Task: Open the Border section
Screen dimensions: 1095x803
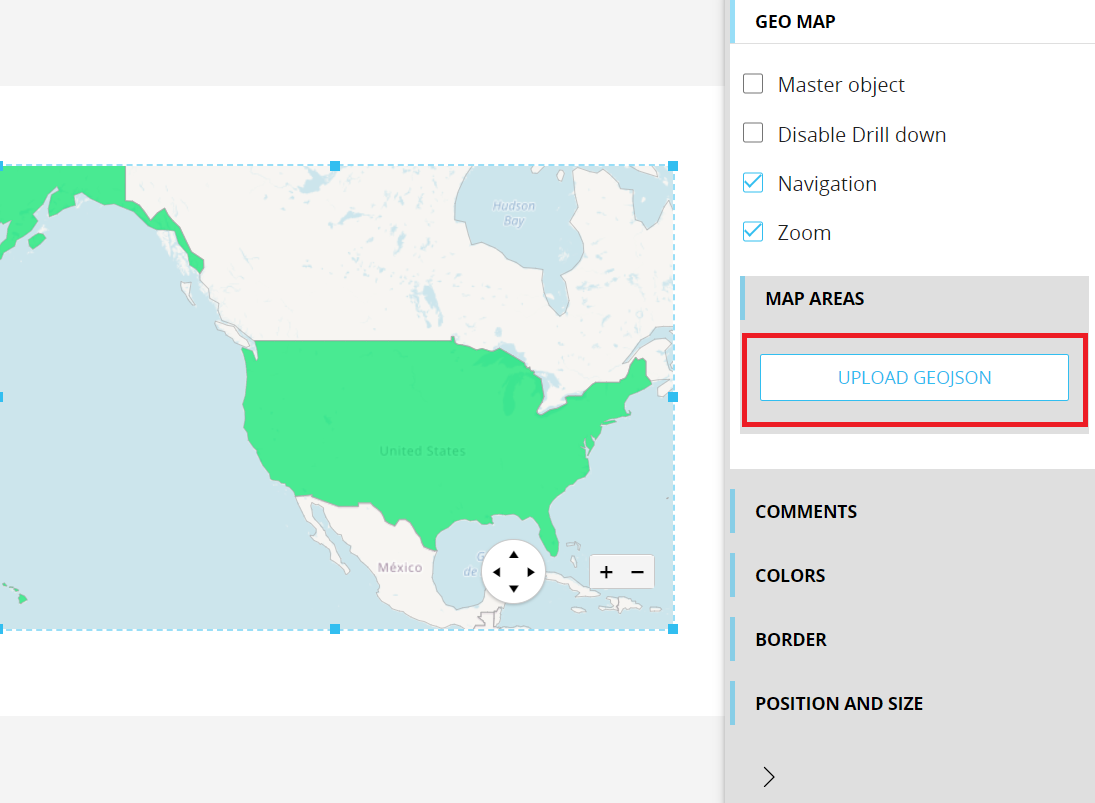Action: pos(791,639)
